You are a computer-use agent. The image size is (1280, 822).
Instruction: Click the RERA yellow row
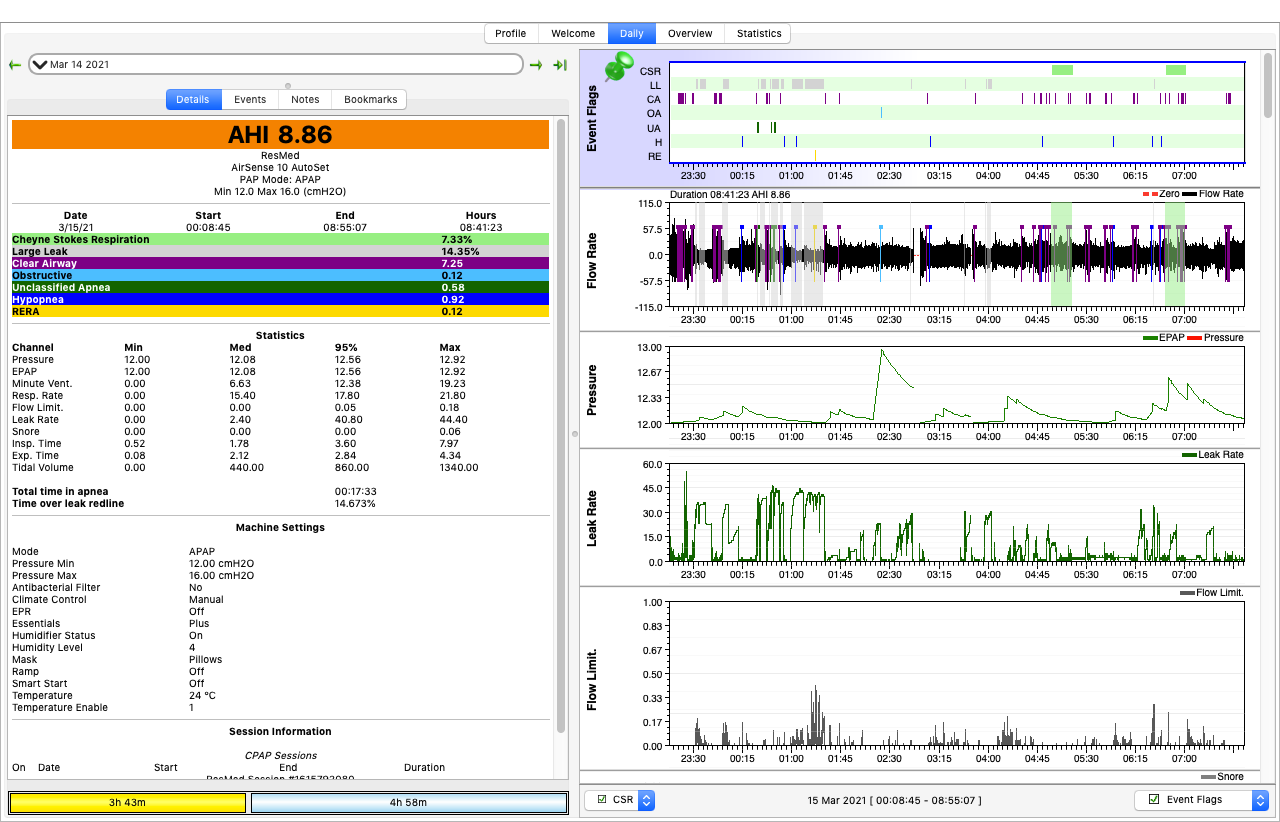pyautogui.click(x=280, y=312)
